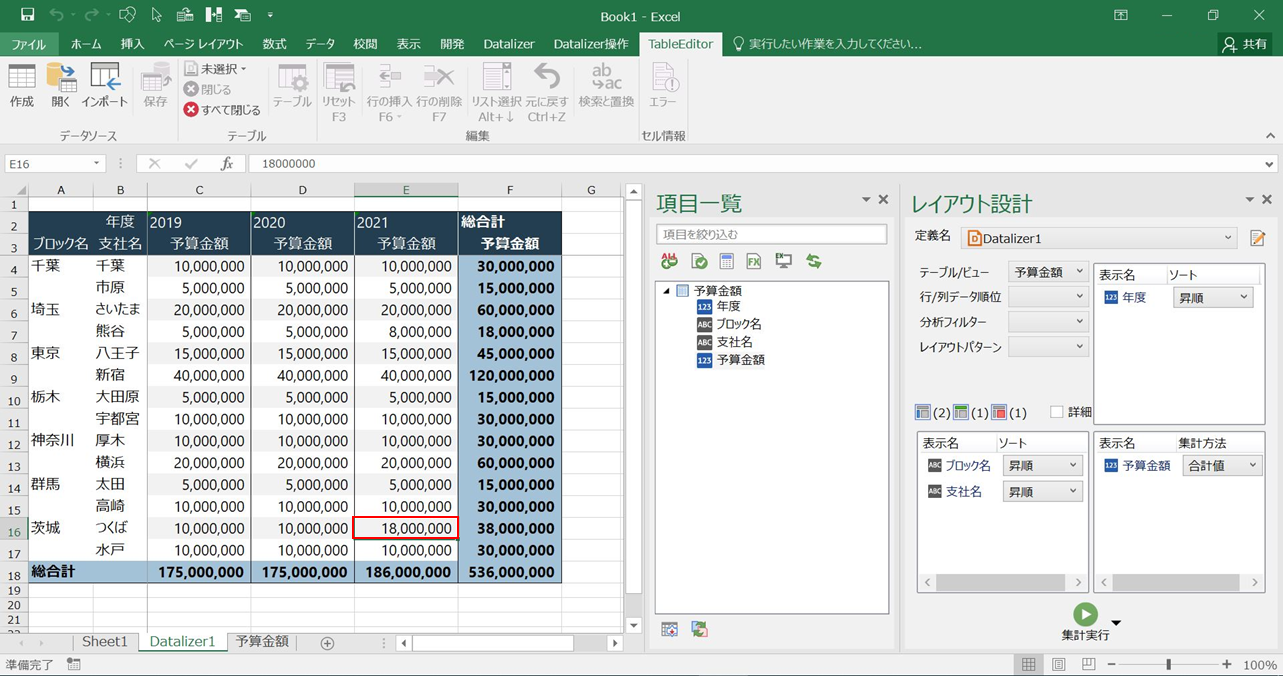Screen dimensions: 1283x676
Task: Click the edit definition pencil icon
Action: point(1257,238)
